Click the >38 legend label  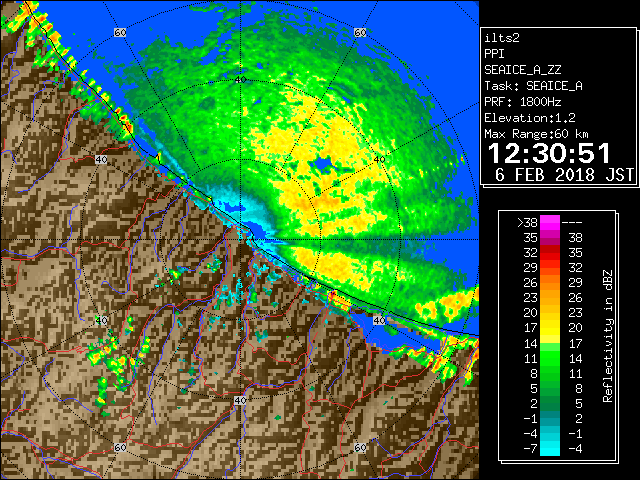pos(527,223)
